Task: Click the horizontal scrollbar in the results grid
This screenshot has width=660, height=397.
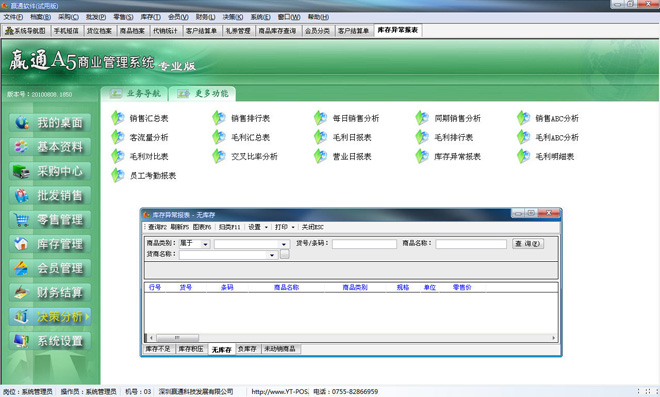Action: click(x=352, y=338)
